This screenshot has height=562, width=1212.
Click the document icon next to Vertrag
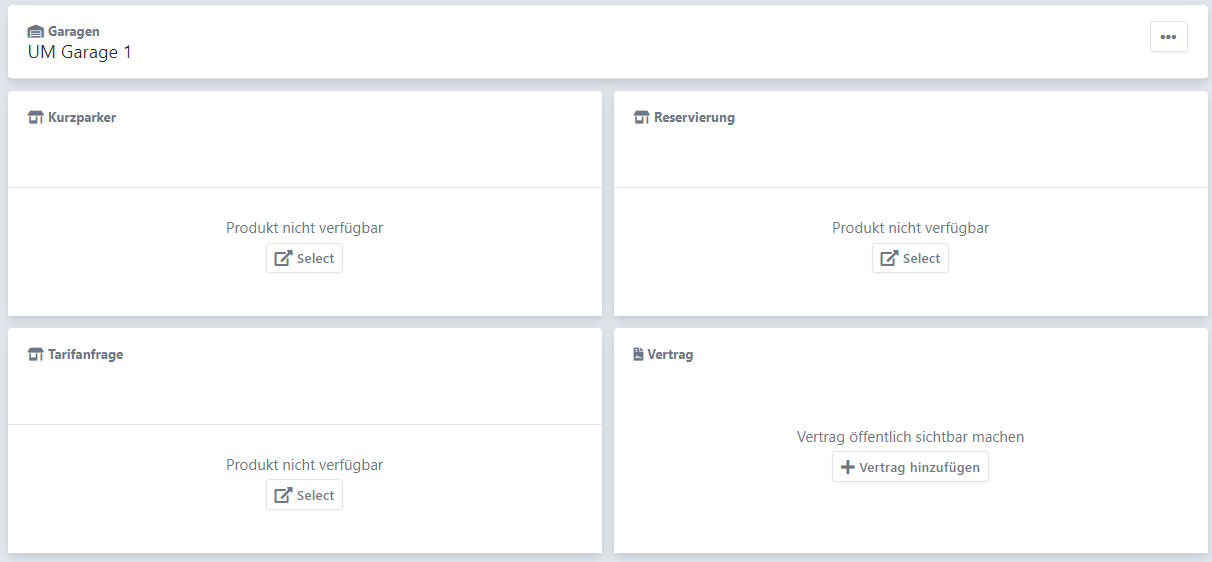click(x=639, y=355)
